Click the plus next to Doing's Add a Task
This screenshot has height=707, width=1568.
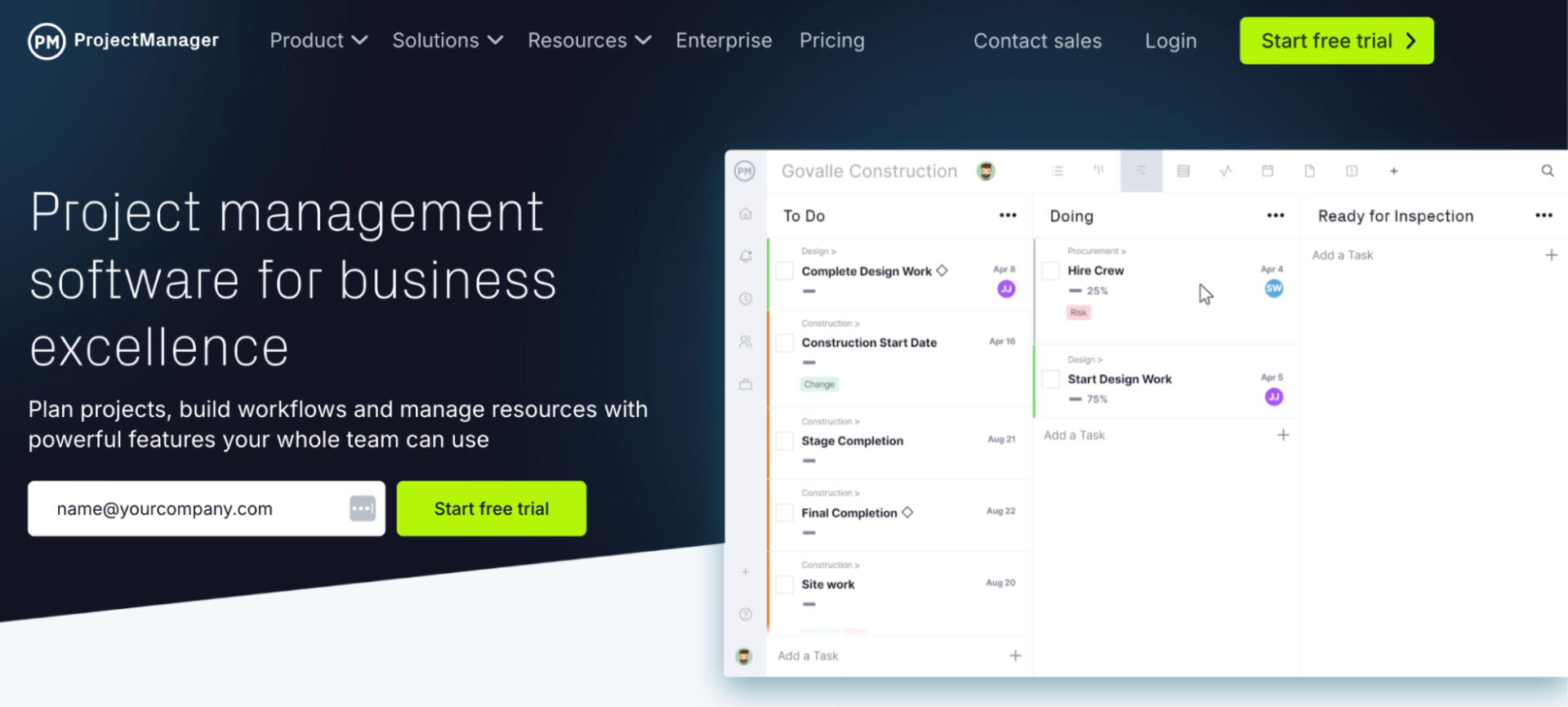(1283, 435)
